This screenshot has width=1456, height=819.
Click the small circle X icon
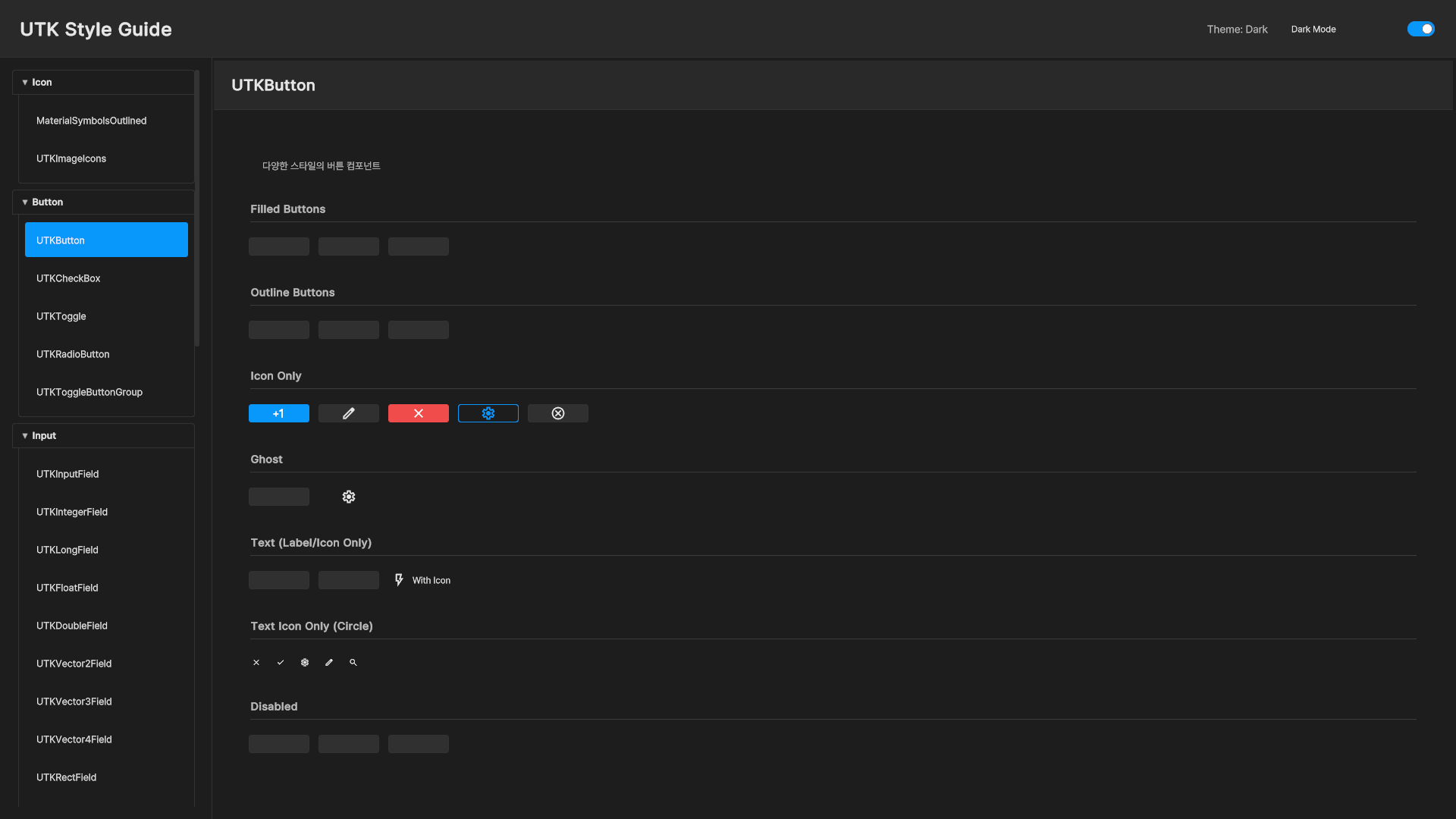(256, 662)
